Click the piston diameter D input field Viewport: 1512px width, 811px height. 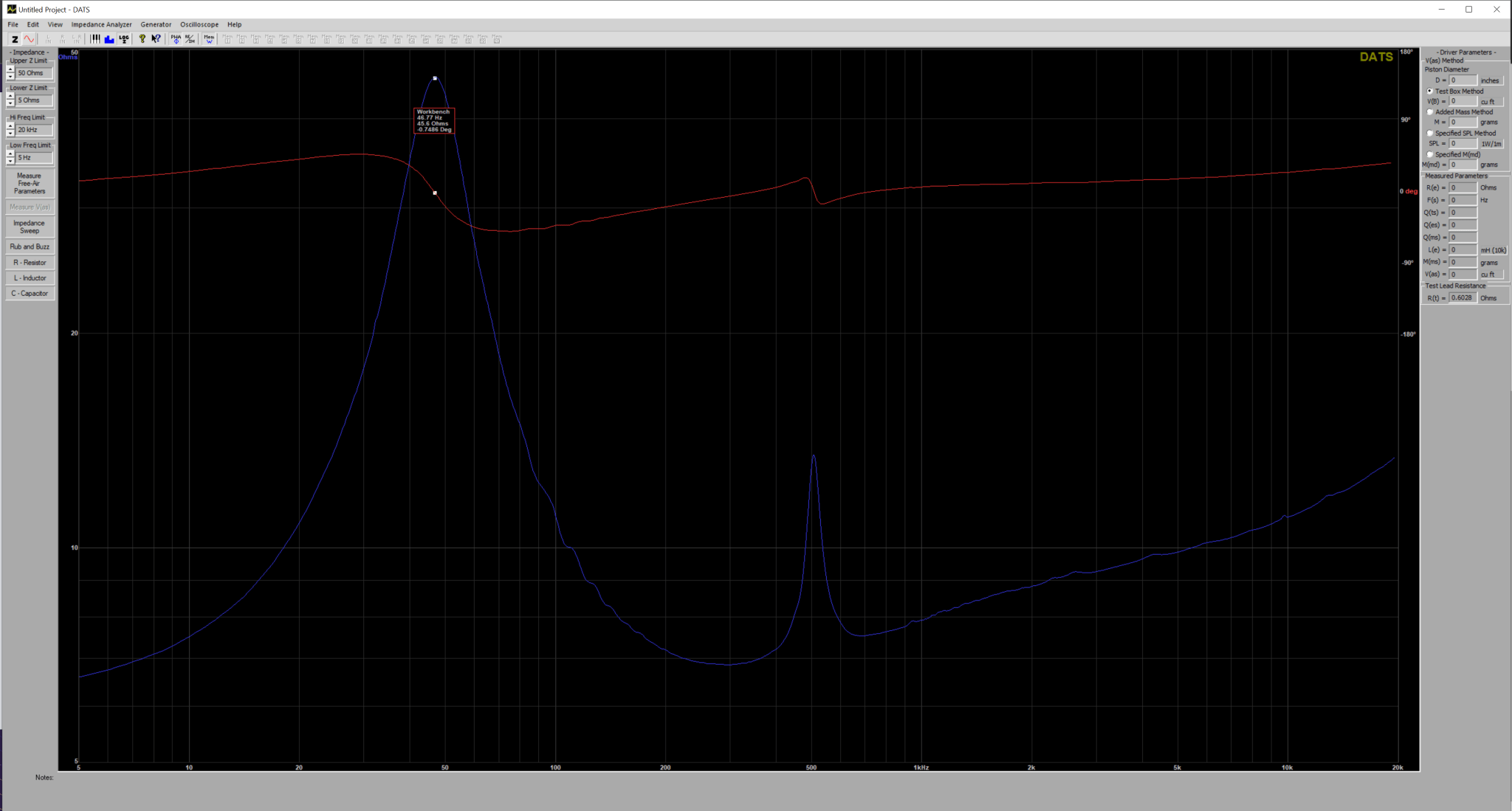point(1463,80)
